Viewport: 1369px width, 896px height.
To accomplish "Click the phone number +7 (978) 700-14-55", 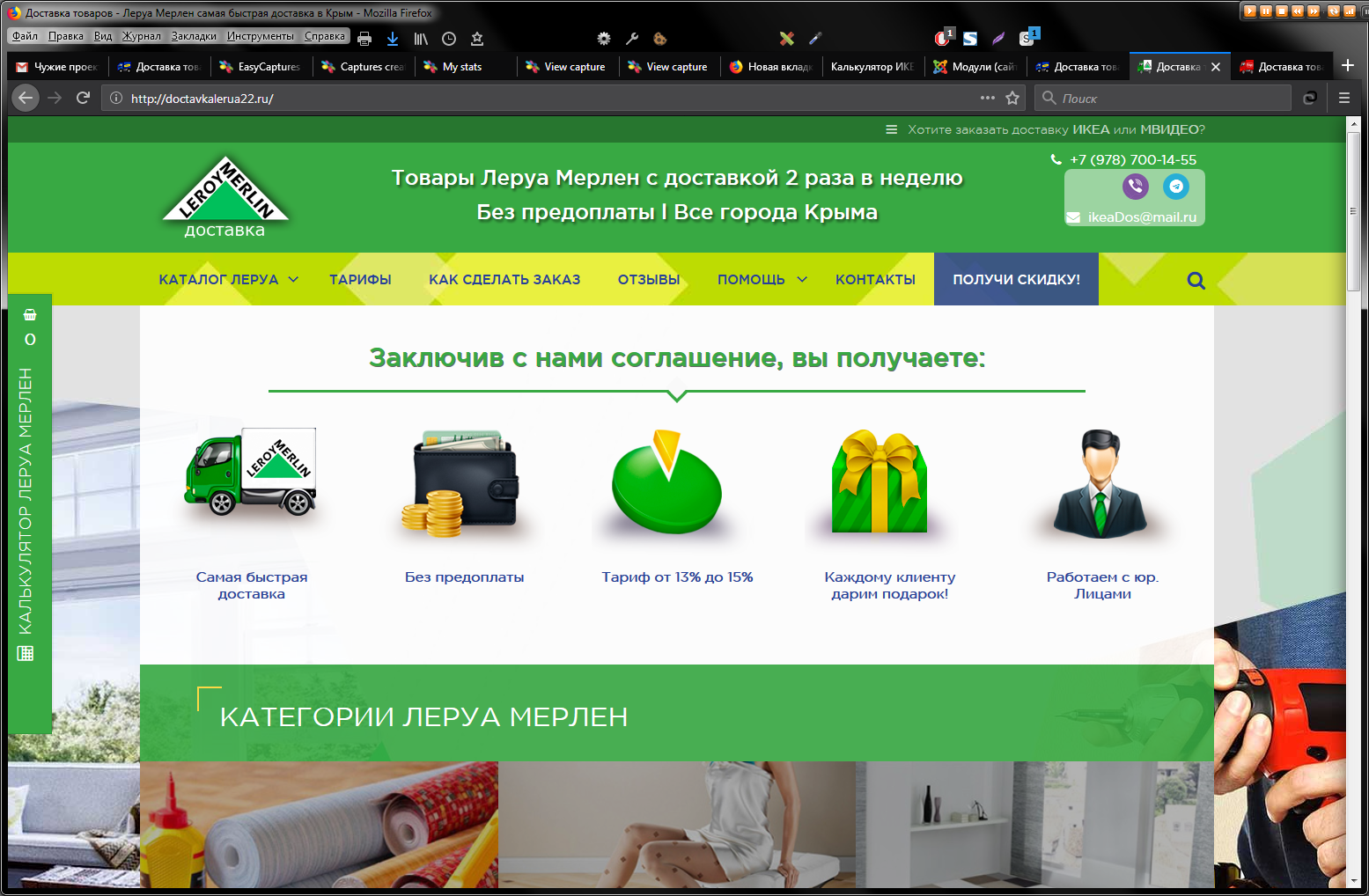I will click(x=1133, y=159).
